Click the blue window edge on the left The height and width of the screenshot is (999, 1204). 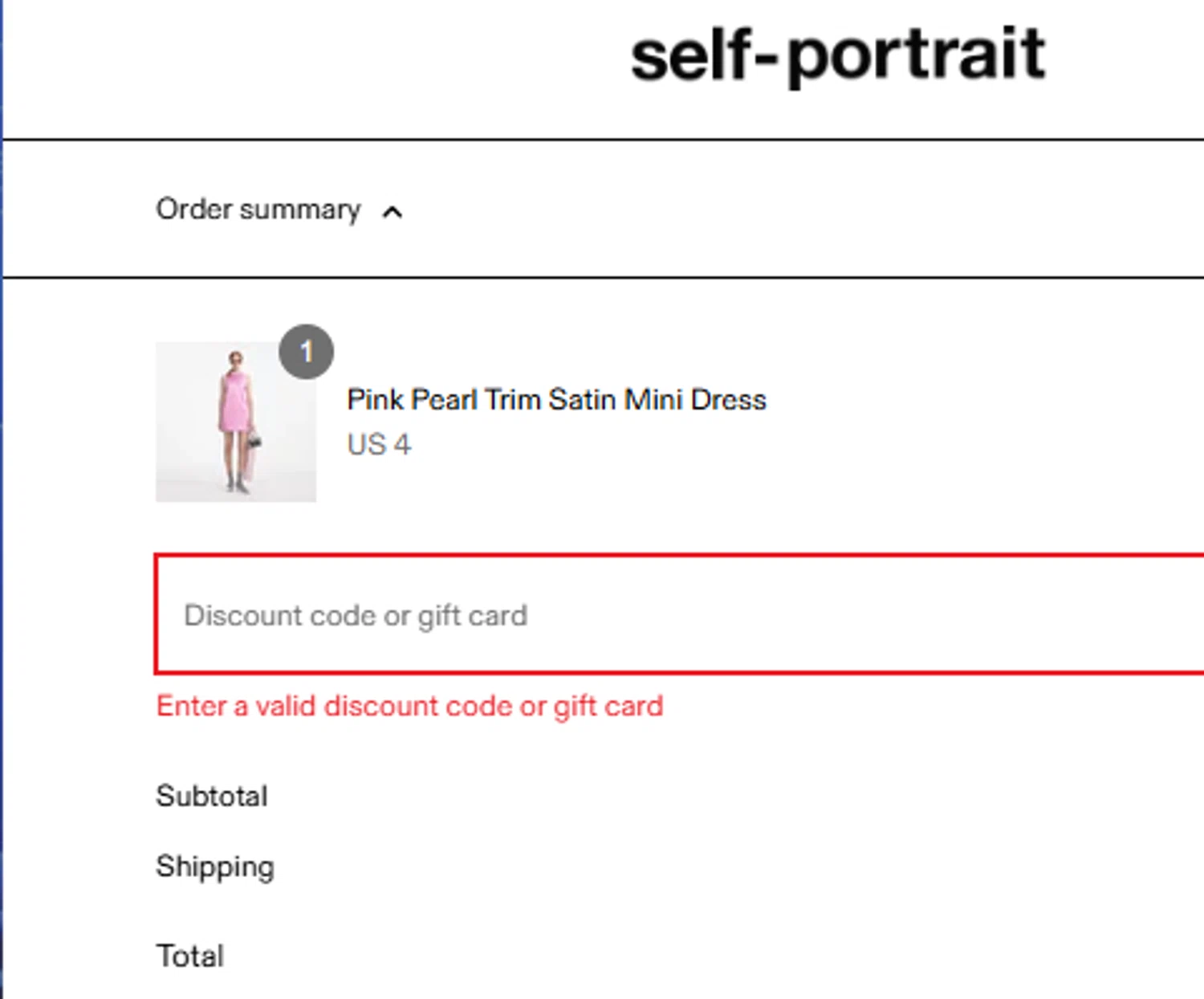click(x=2, y=498)
